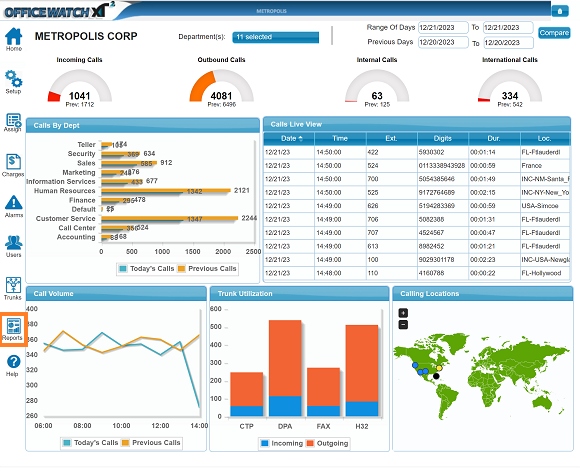This screenshot has width=580, height=472.
Task: Click the Calls Live View panel header
Action: click(417, 124)
